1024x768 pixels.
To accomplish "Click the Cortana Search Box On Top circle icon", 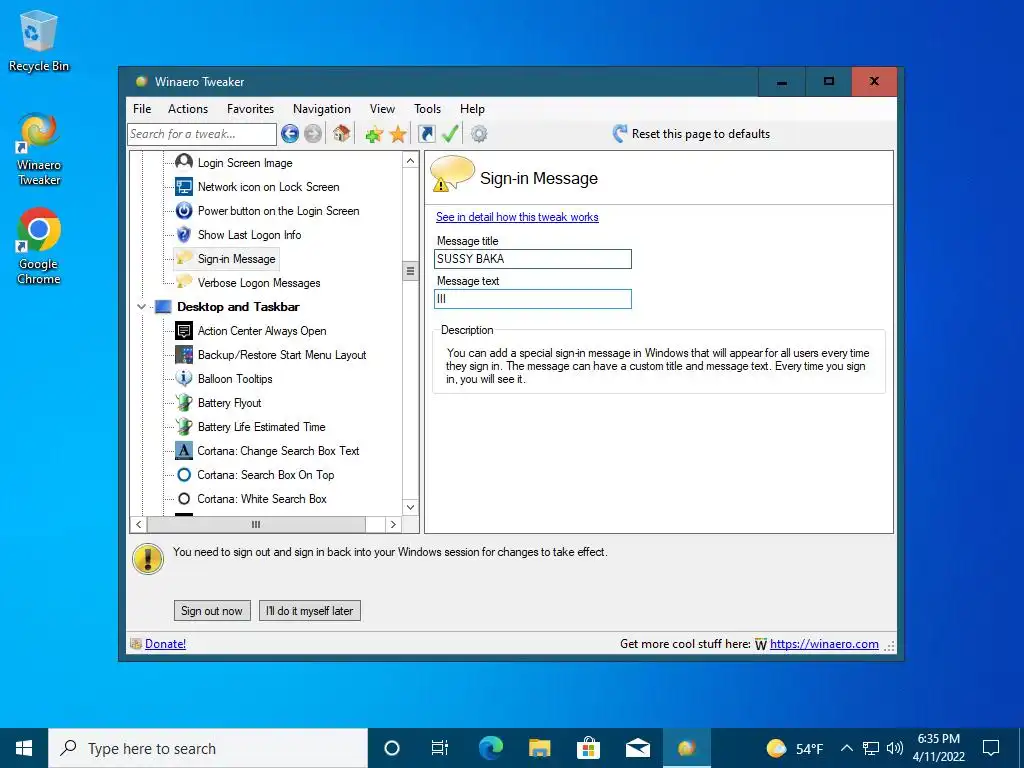I will coord(184,475).
